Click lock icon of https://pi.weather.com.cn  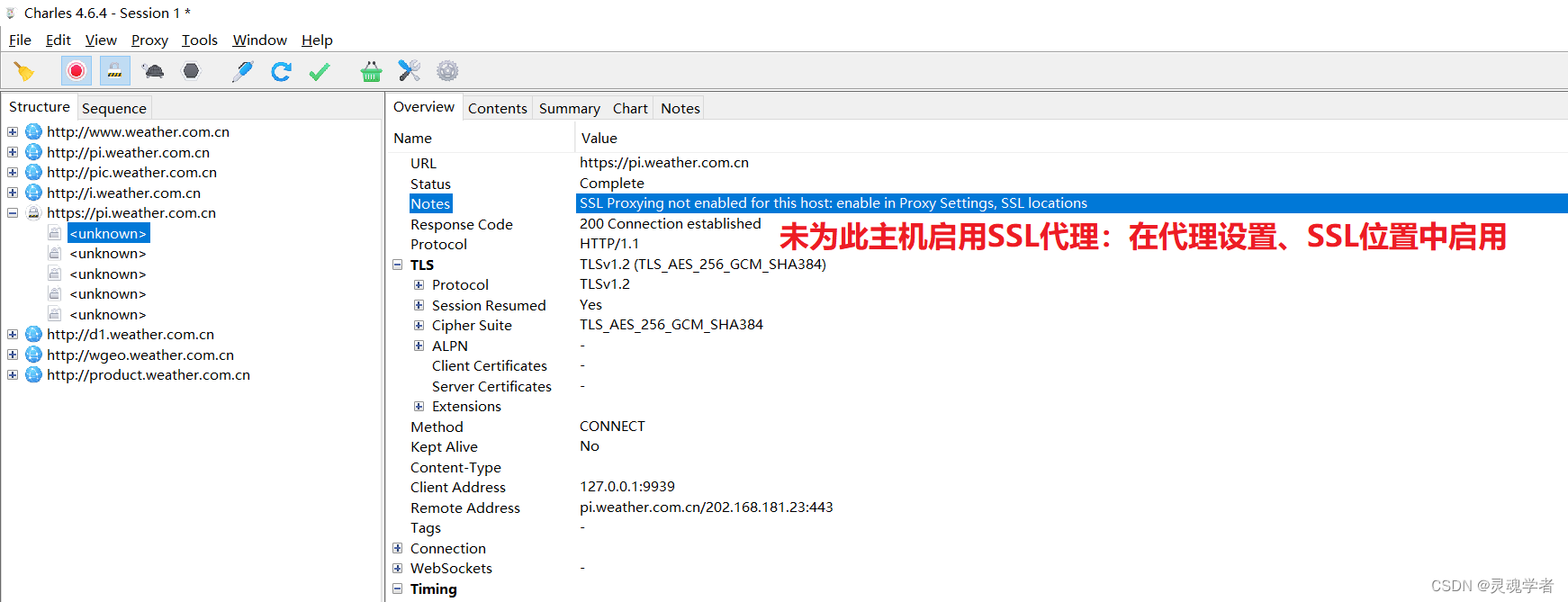(33, 212)
